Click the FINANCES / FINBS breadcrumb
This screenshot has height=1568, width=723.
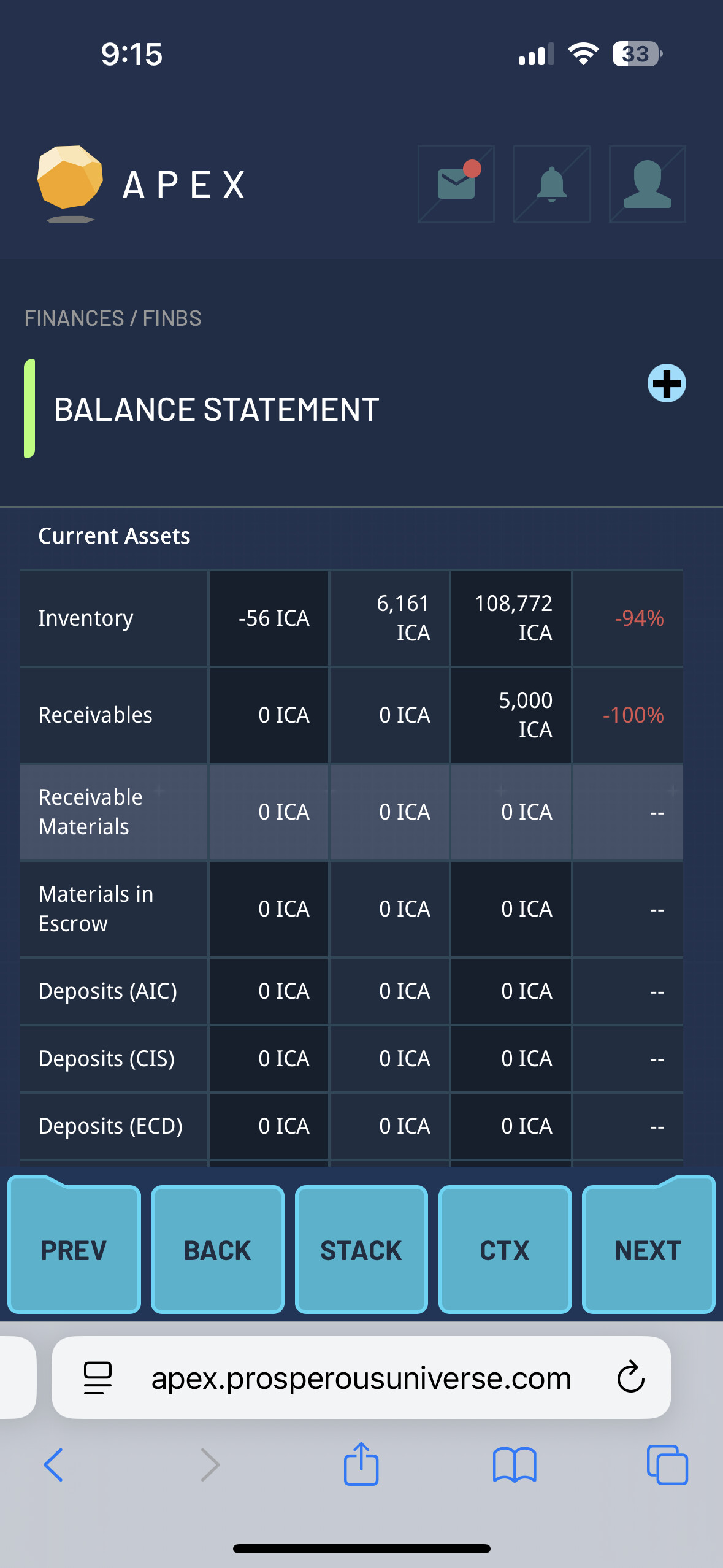113,318
